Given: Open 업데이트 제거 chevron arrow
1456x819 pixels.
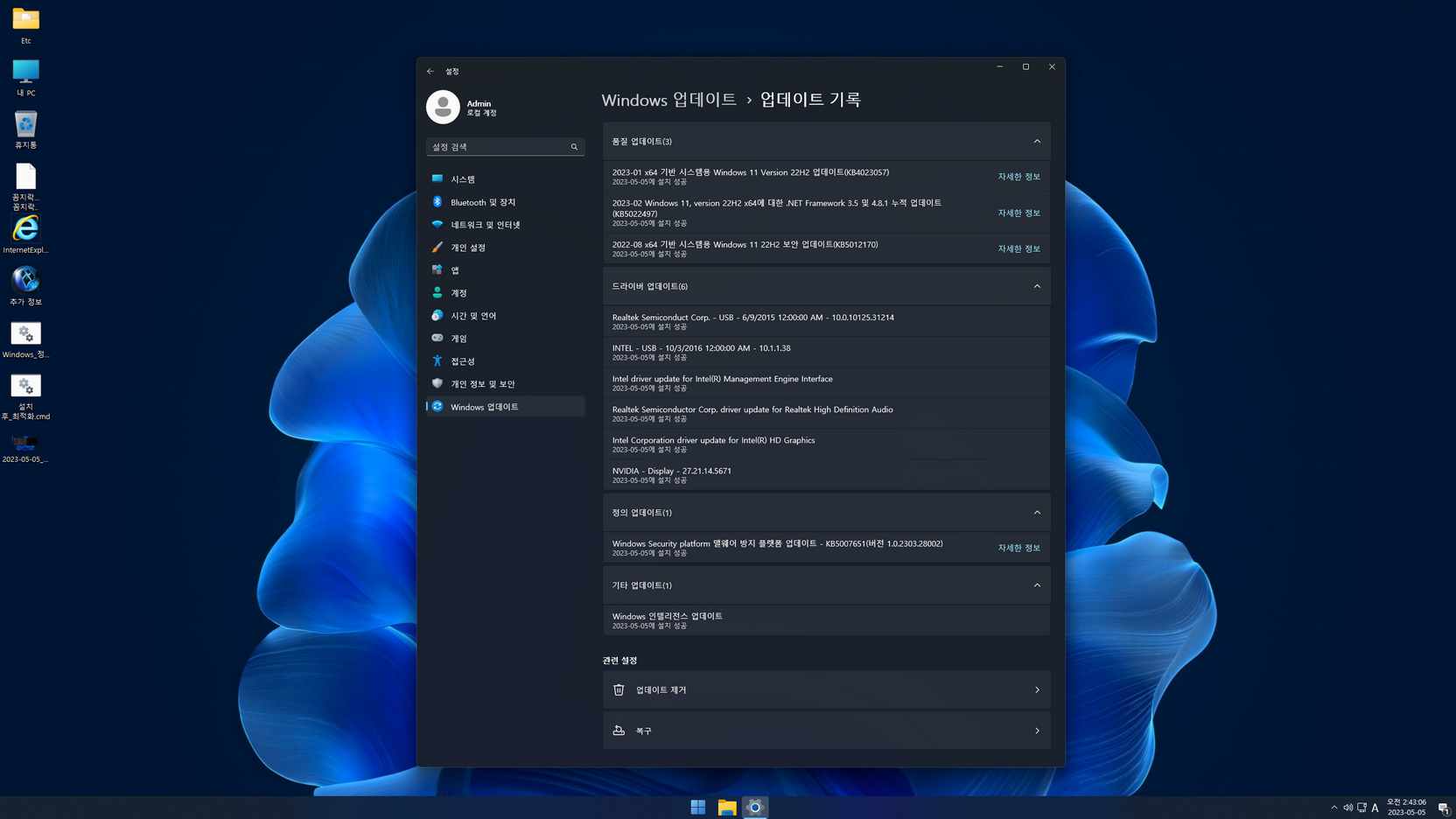Looking at the screenshot, I should (1037, 689).
